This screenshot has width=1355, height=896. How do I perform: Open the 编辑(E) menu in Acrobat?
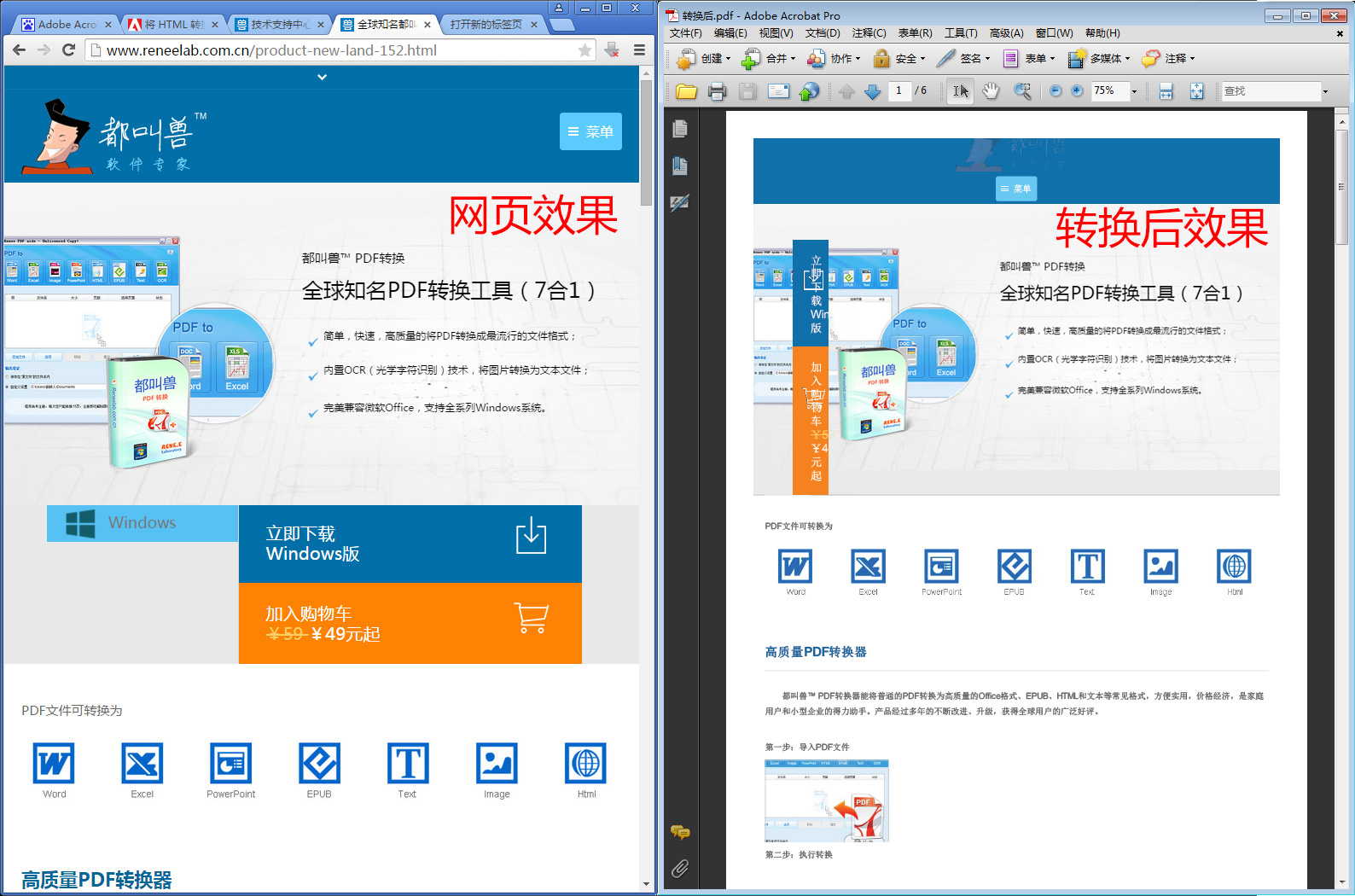730,33
